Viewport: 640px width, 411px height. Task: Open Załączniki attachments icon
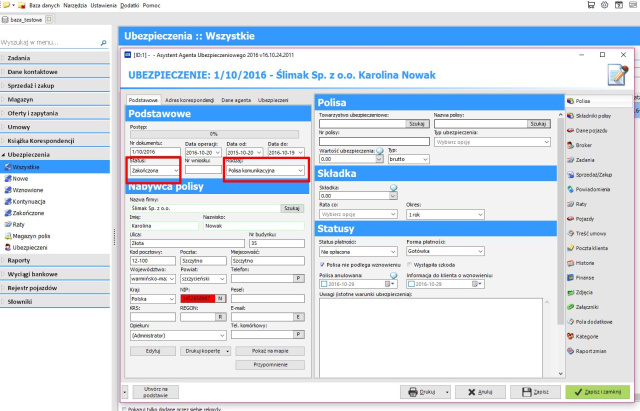[570, 307]
